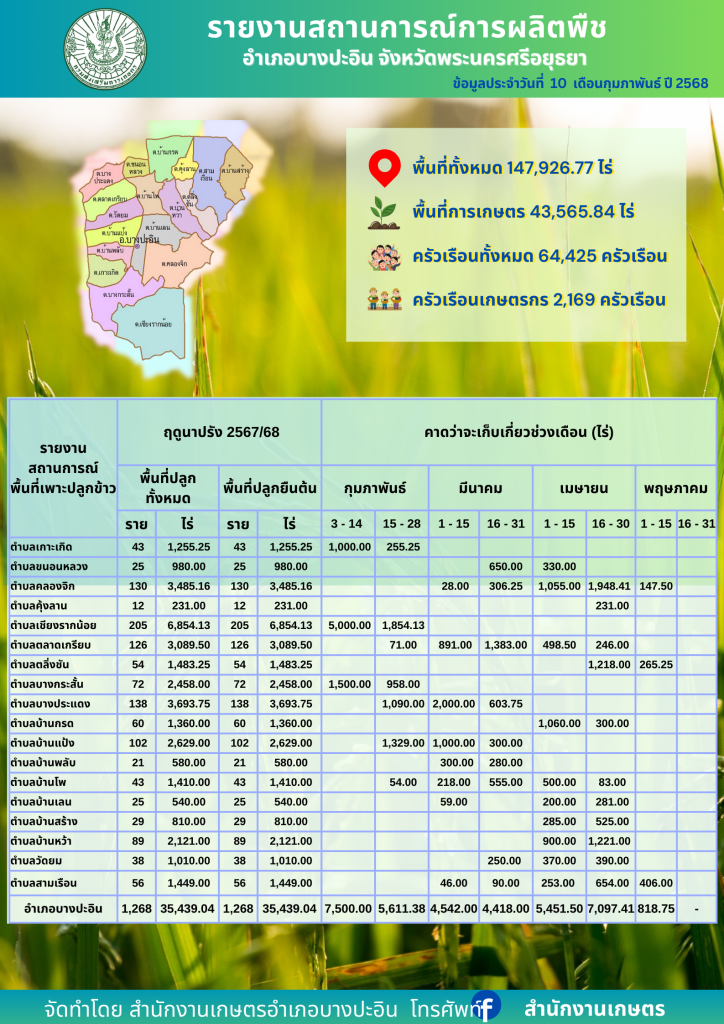Click the Facebook icon in the footer
Viewport: 724px width, 1024px height.
pos(486,1006)
